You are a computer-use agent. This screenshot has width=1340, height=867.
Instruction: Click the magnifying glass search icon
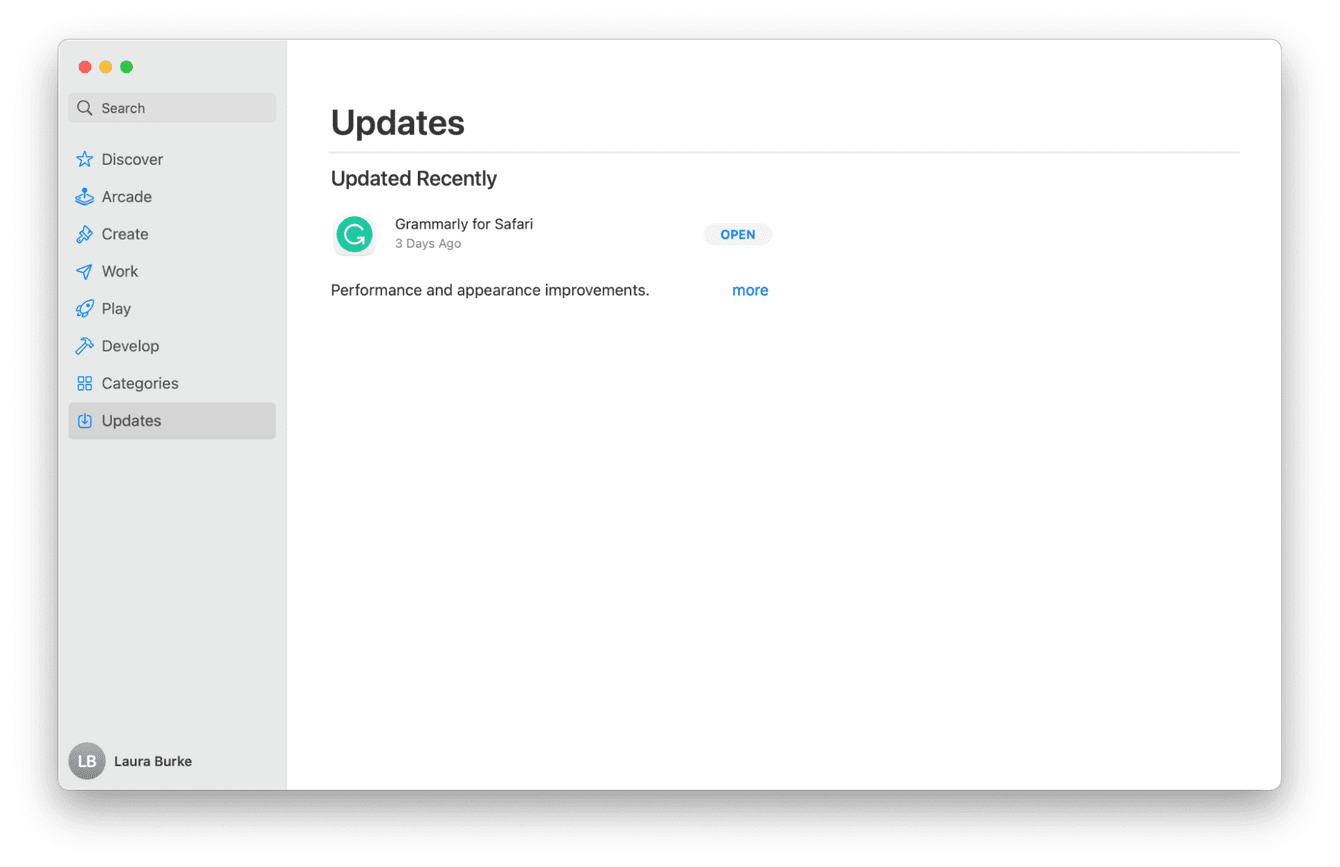pyautogui.click(x=85, y=108)
